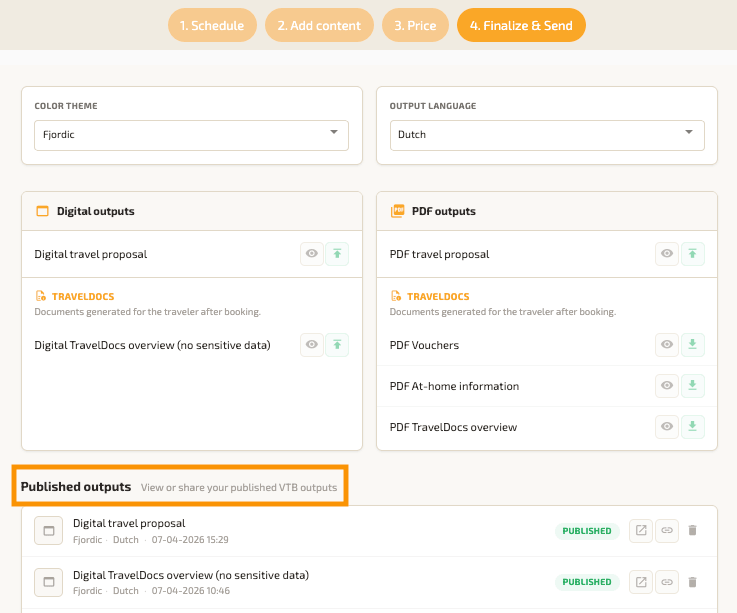Open the 3. Price step
737x613 pixels.
pos(415,25)
